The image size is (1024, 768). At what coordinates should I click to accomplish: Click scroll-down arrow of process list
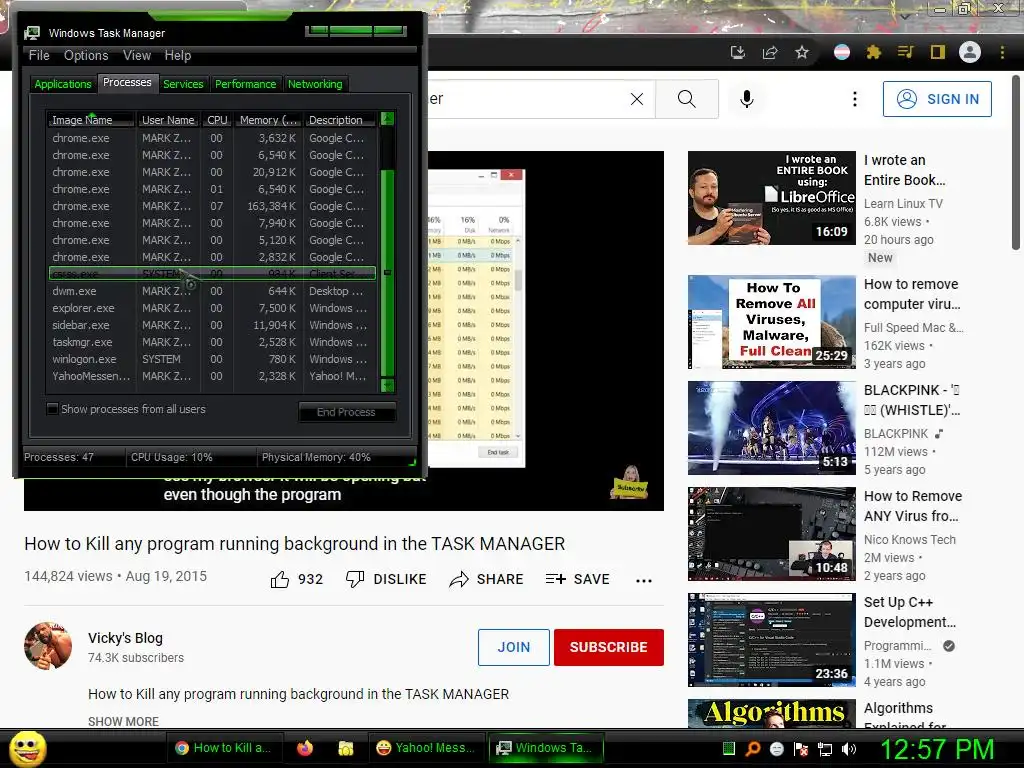click(387, 385)
